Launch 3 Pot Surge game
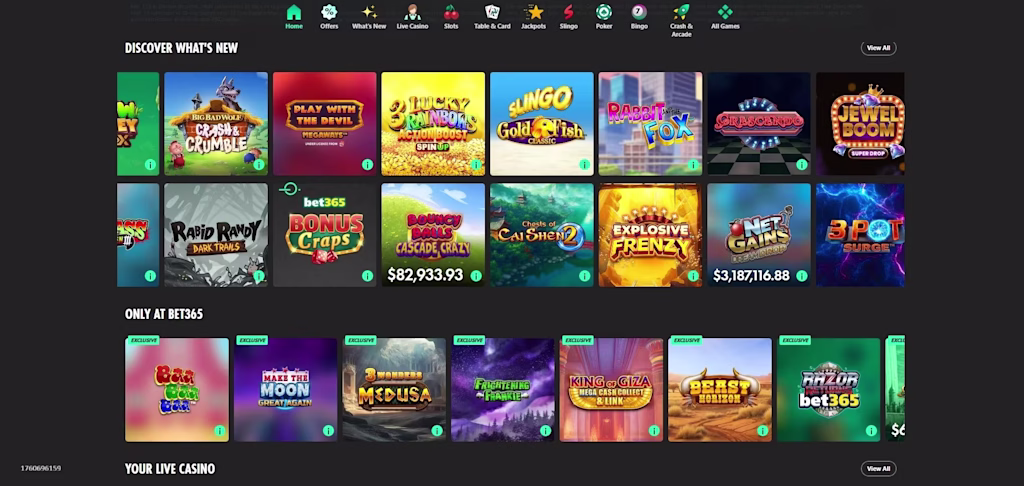This screenshot has width=1024, height=486. click(860, 235)
